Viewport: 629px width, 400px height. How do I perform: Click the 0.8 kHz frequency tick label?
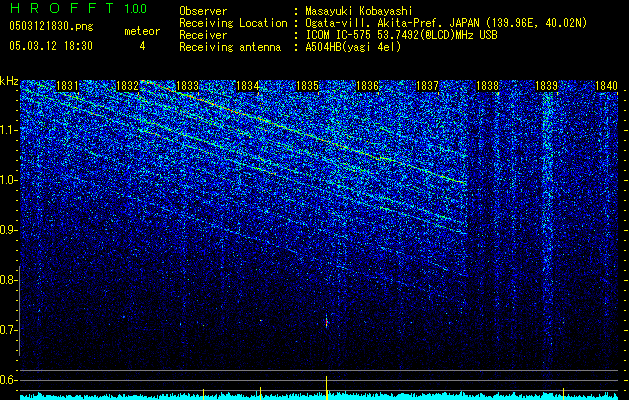(x=9, y=280)
